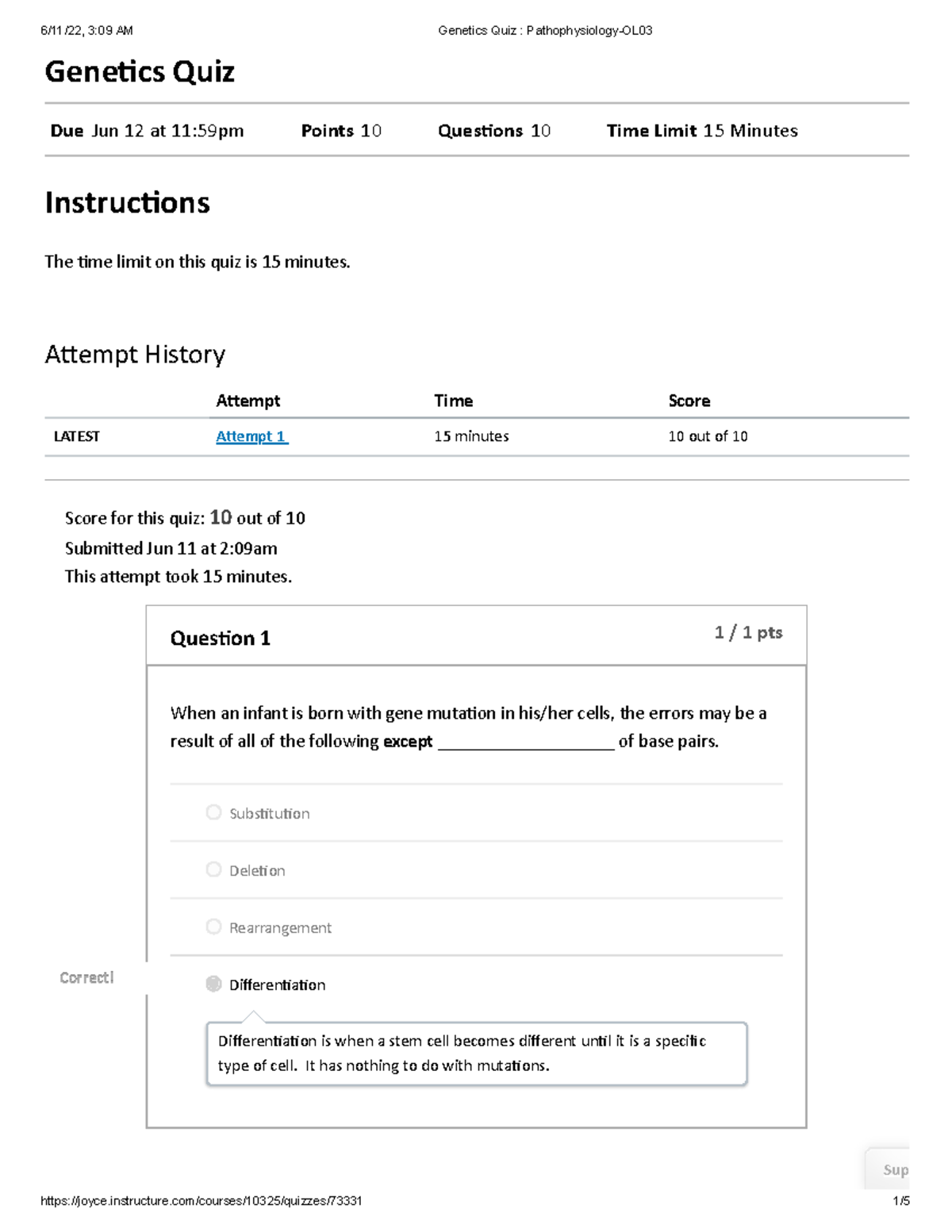Screen dimensions: 952x1232
Task: Open Attempt 1 from the attempt history
Action: pyautogui.click(x=251, y=436)
